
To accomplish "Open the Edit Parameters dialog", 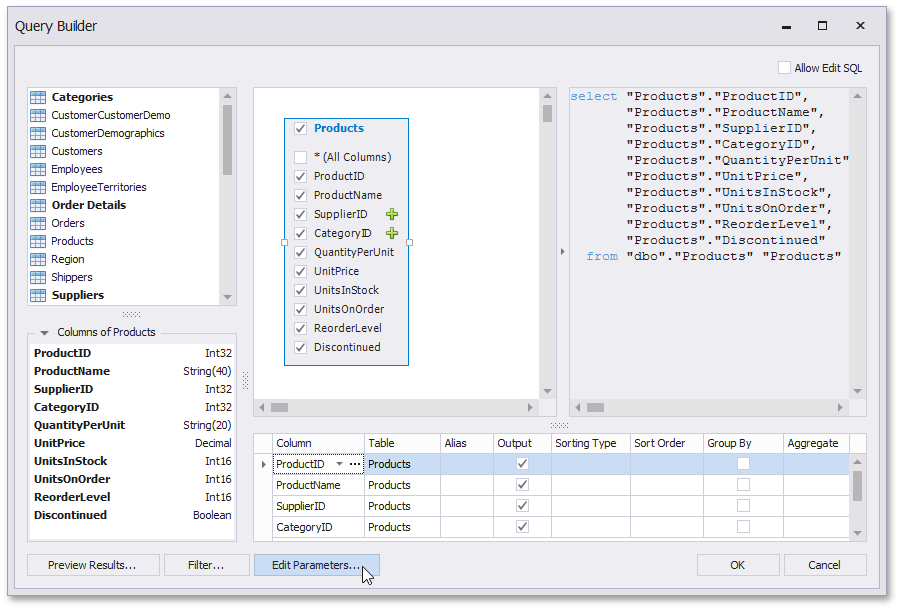I will [316, 565].
